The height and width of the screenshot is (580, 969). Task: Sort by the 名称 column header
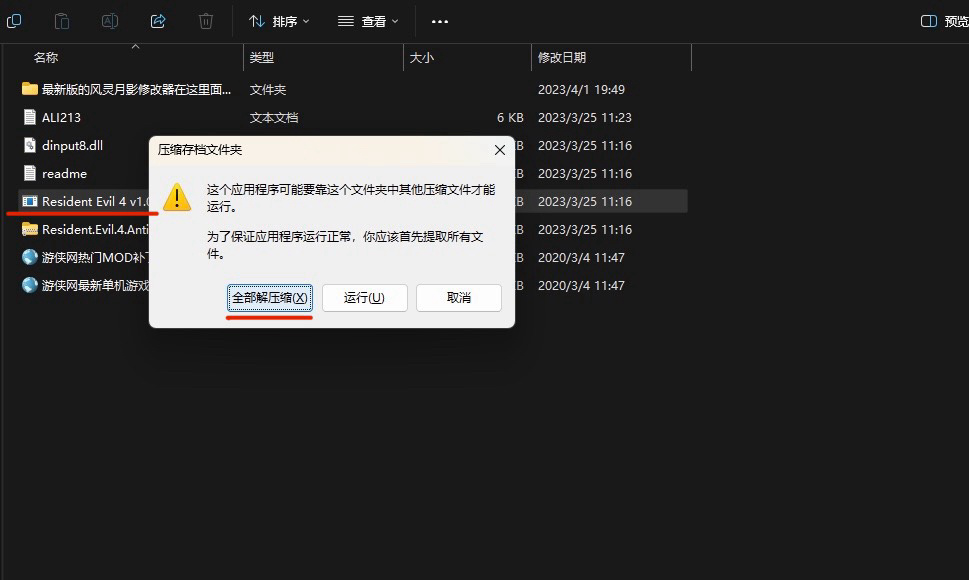coord(46,57)
